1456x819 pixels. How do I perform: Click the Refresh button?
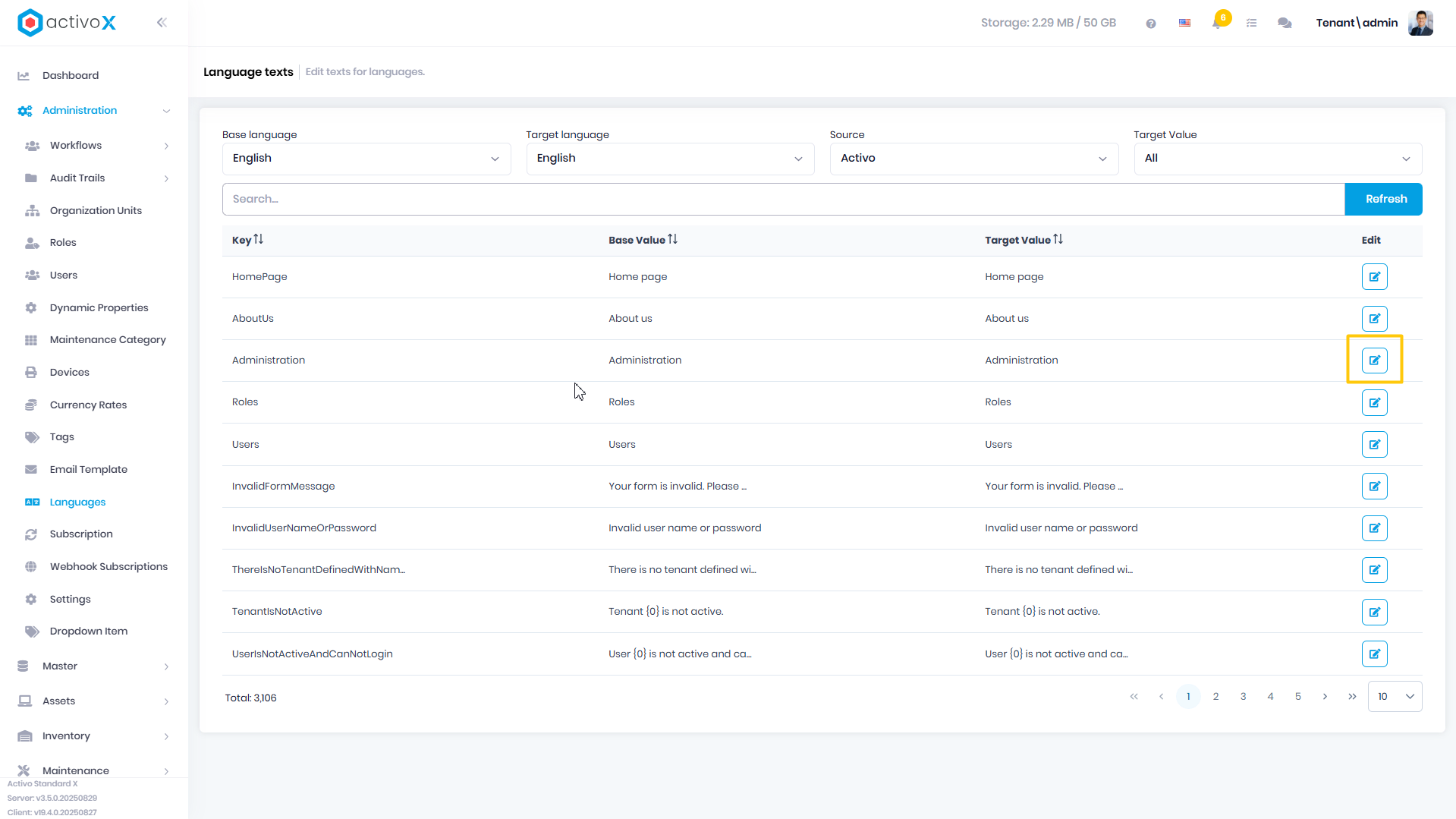1384,200
